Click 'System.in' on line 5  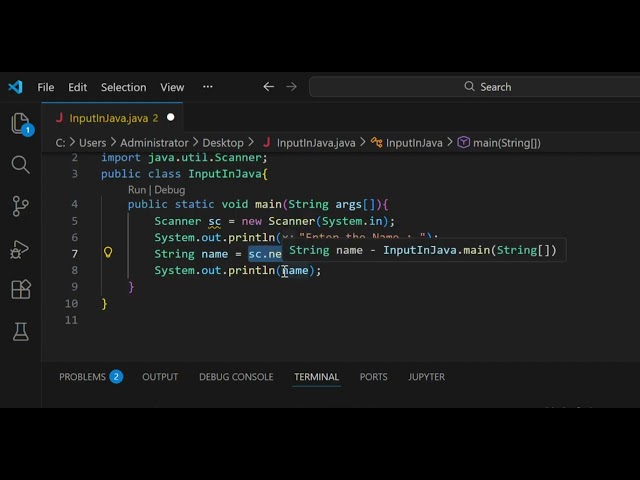click(x=352, y=221)
